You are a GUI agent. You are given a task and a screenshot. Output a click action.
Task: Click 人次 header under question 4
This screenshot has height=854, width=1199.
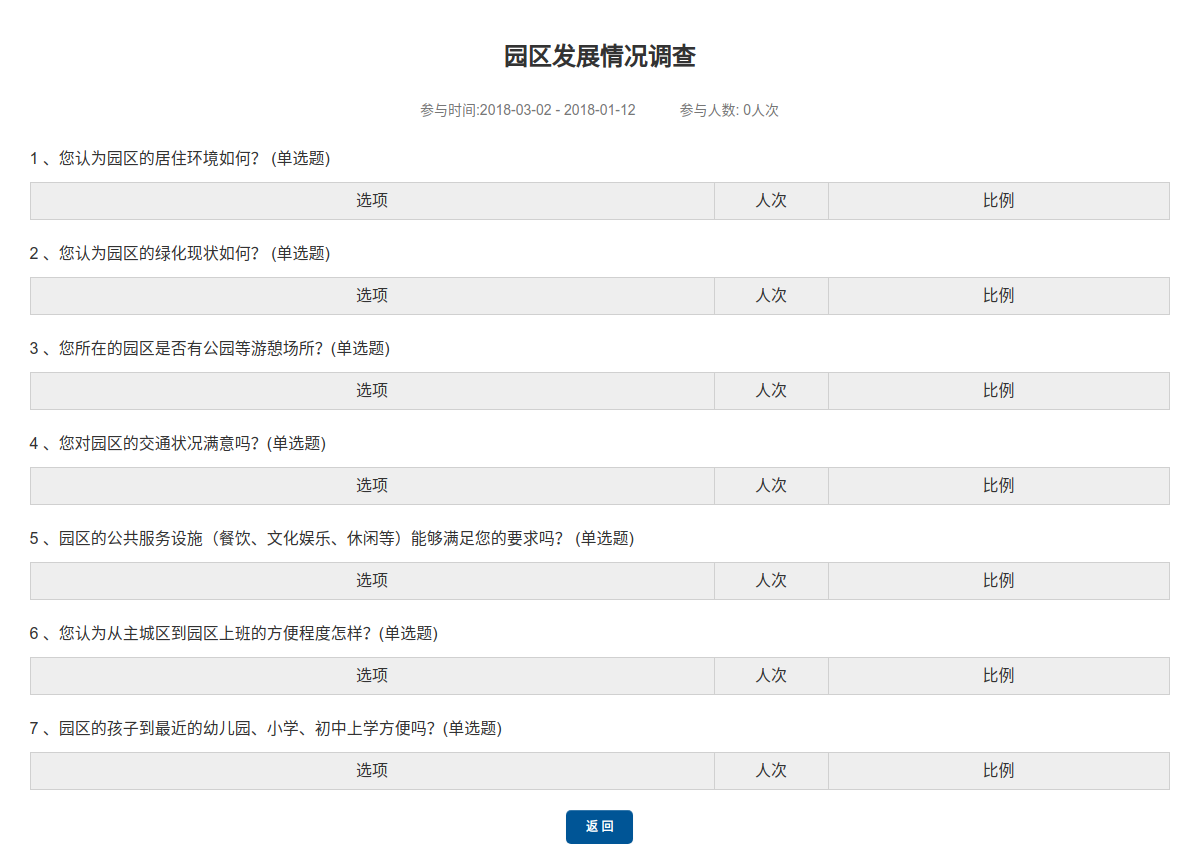(x=771, y=486)
